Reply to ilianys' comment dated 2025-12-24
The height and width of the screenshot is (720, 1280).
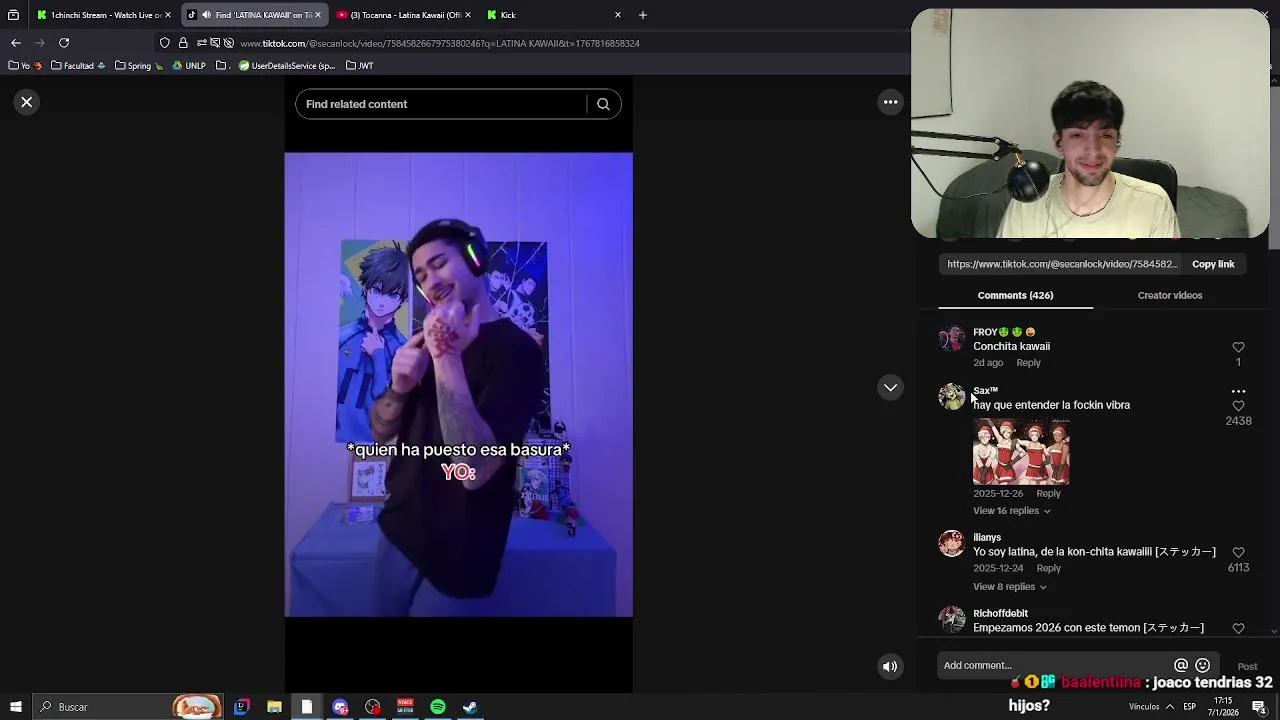coord(1048,568)
